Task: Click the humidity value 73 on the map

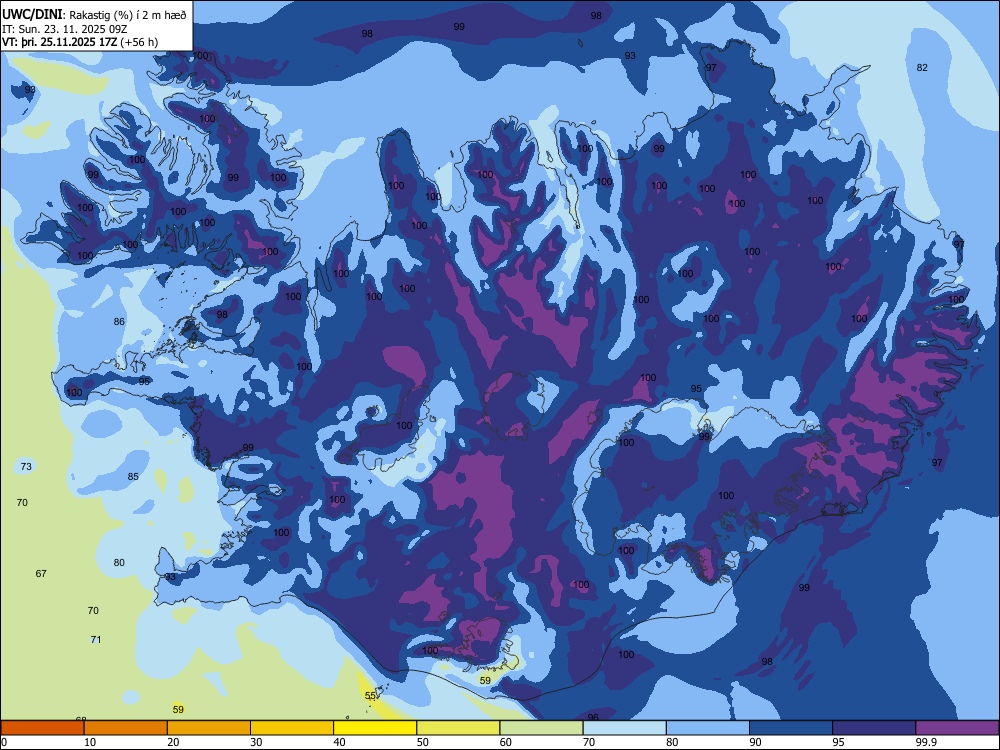Action: (x=26, y=467)
